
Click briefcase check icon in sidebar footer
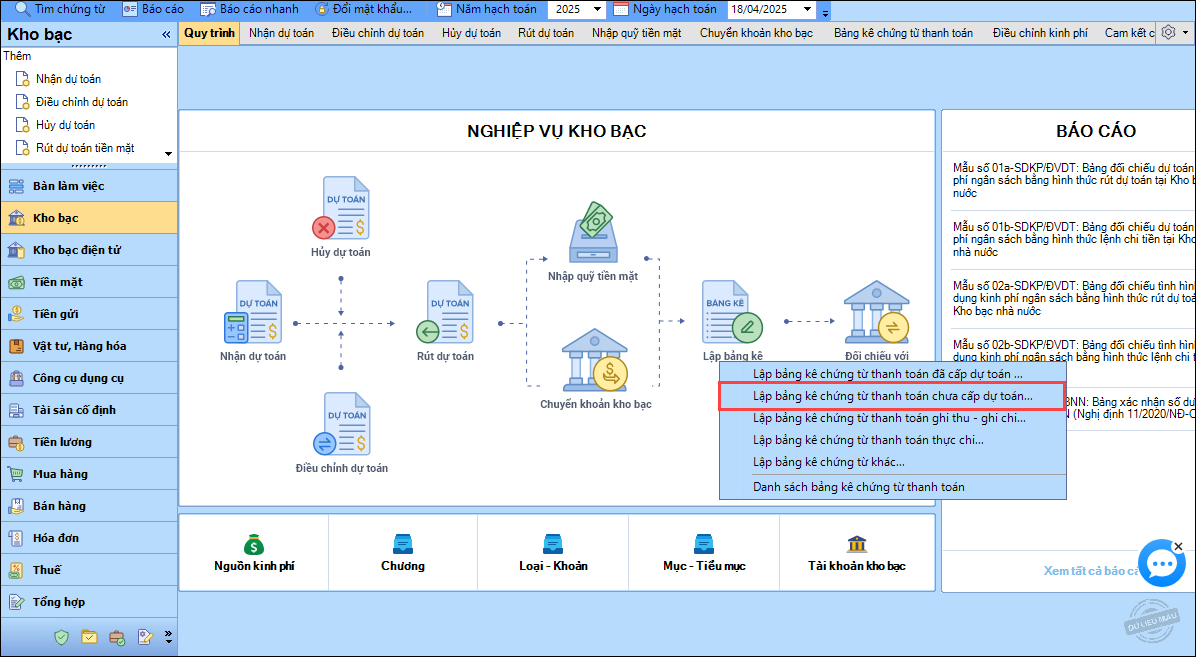coord(117,636)
